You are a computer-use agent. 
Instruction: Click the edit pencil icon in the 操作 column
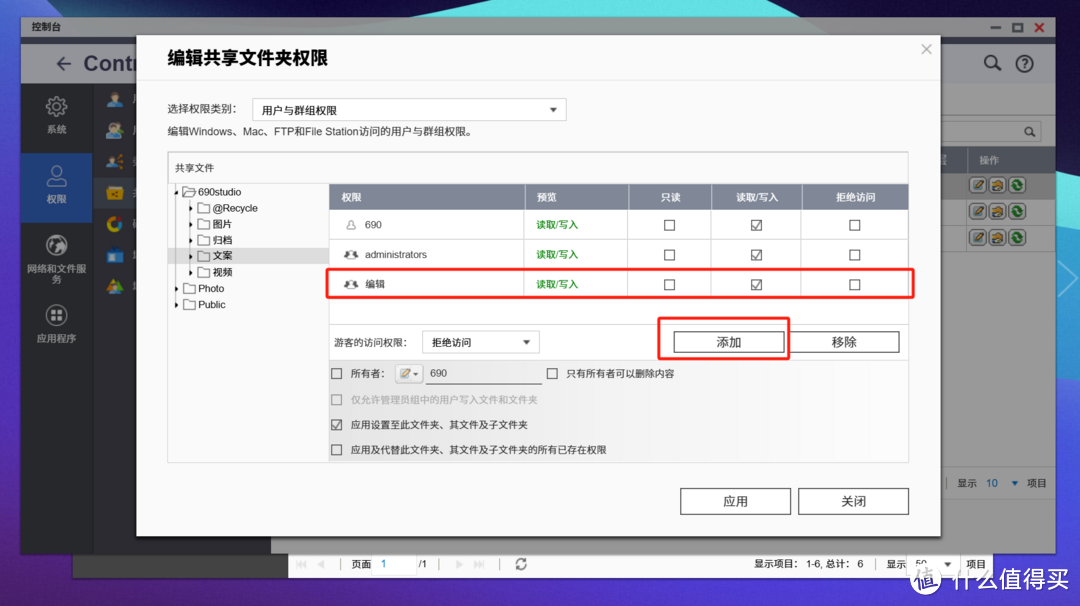tap(977, 184)
